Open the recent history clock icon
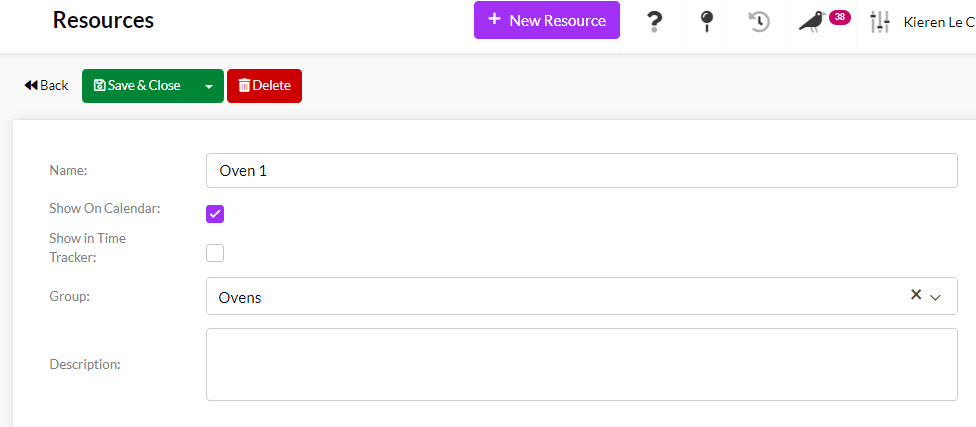Viewport: 976px width, 427px height. (759, 22)
